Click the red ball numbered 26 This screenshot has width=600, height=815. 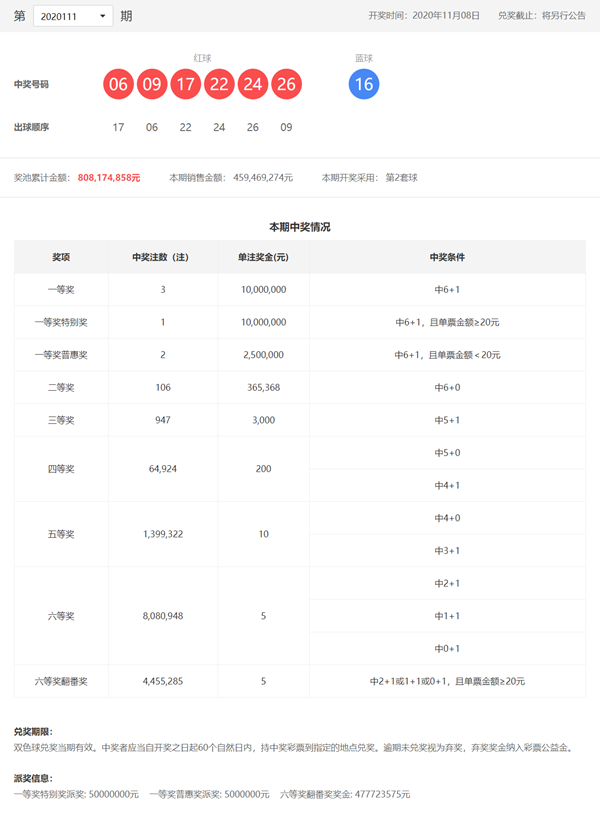[x=286, y=84]
